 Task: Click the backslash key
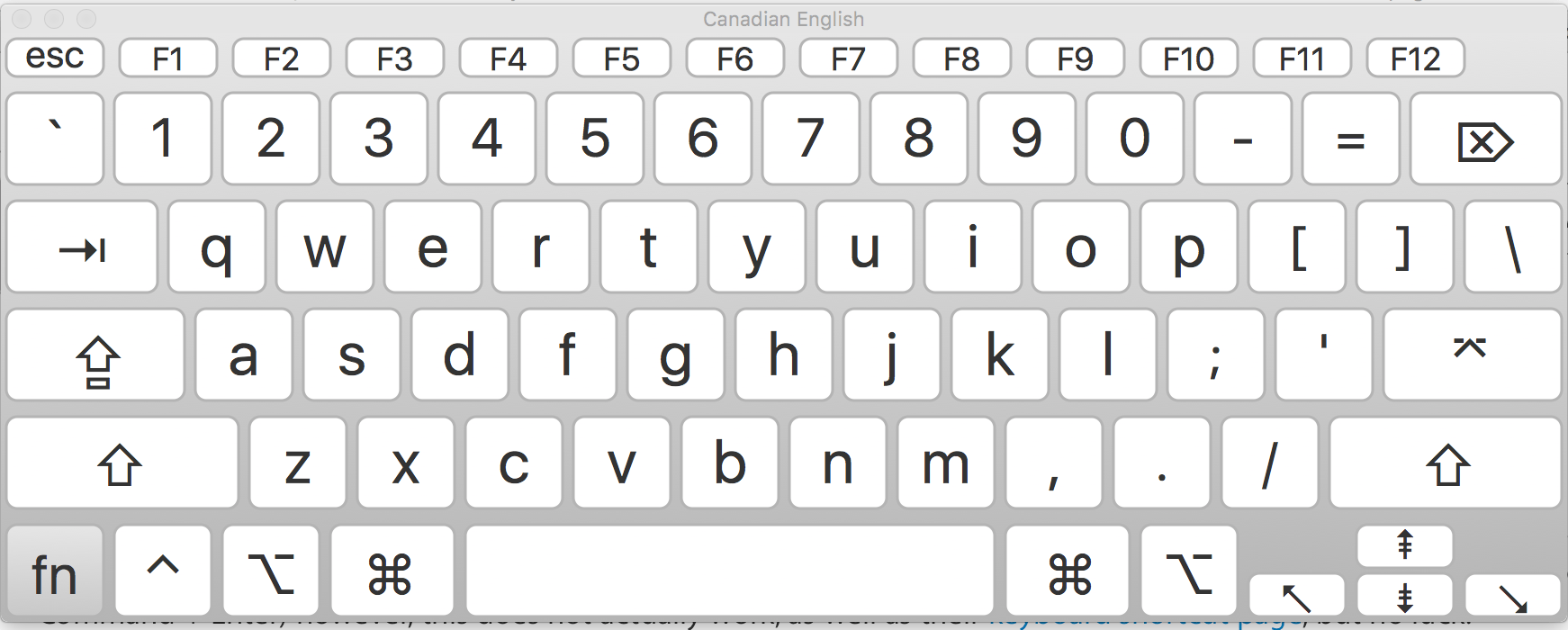1513,247
